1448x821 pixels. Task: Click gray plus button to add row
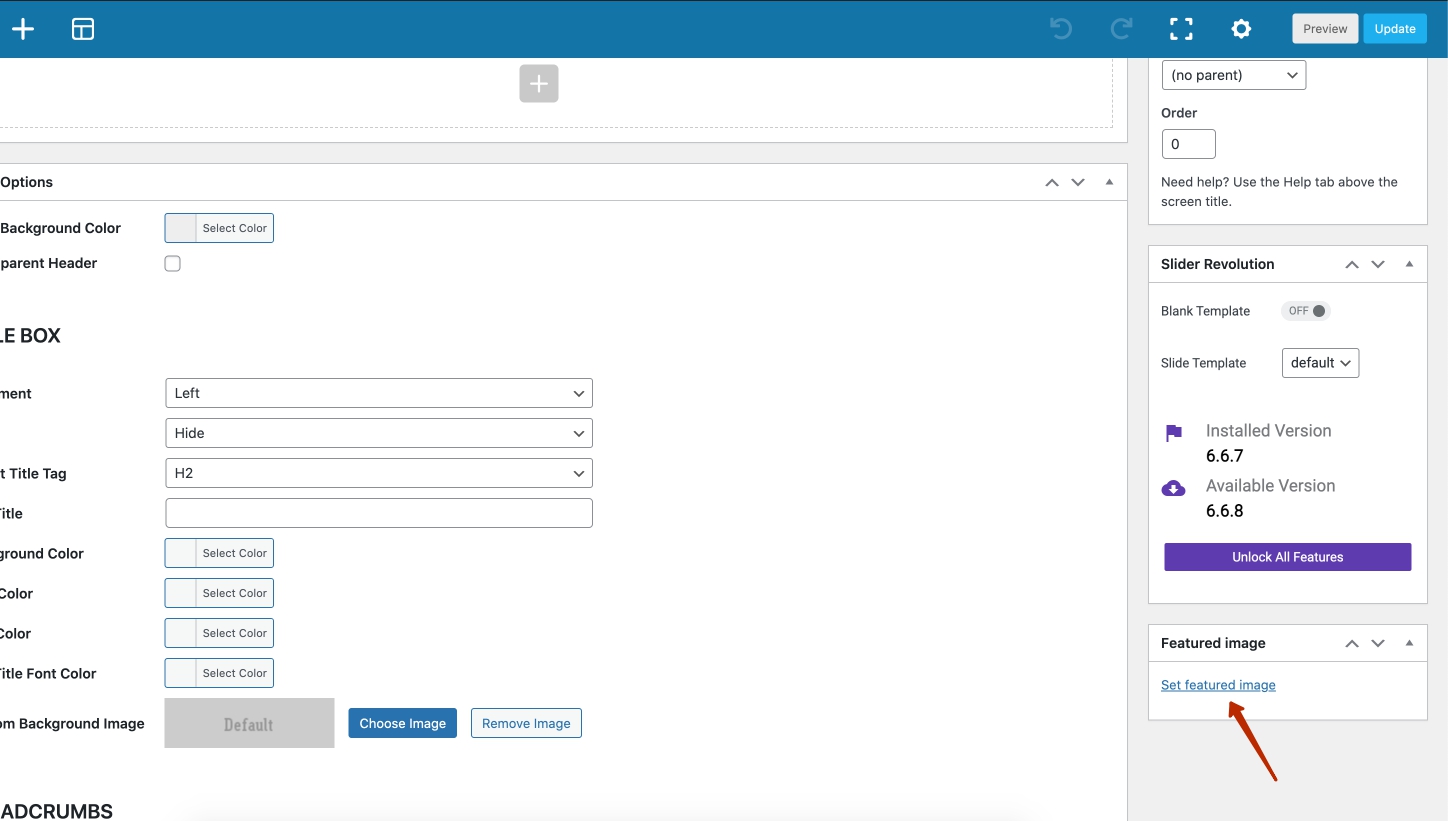tap(538, 84)
